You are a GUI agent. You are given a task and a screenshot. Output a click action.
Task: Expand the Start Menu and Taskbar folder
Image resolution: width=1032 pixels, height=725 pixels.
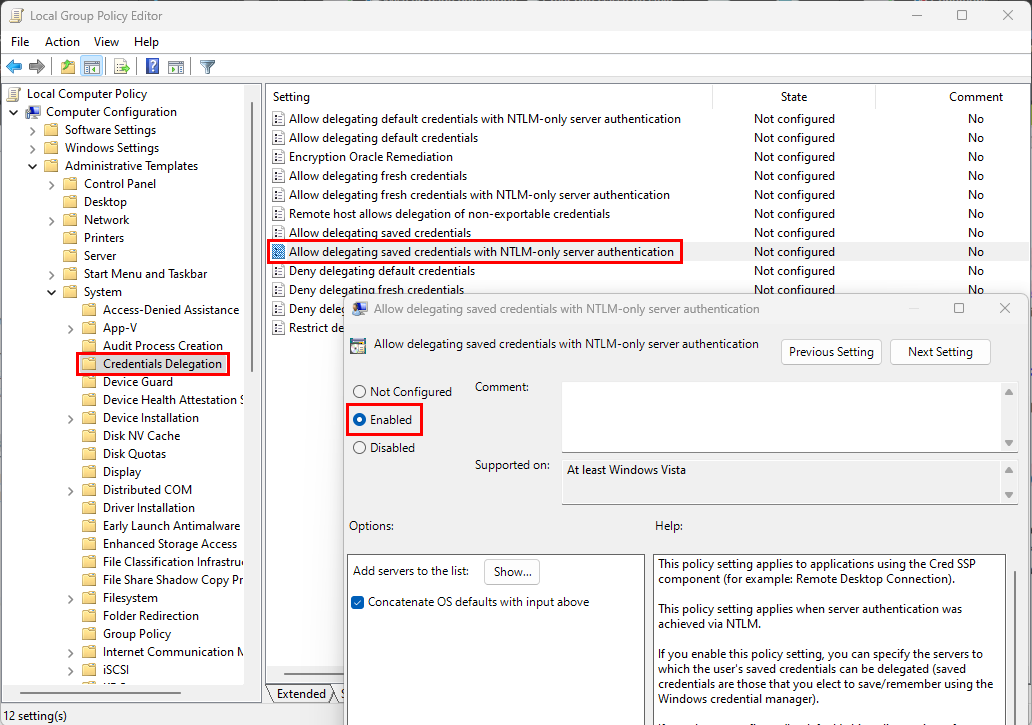pyautogui.click(x=51, y=275)
